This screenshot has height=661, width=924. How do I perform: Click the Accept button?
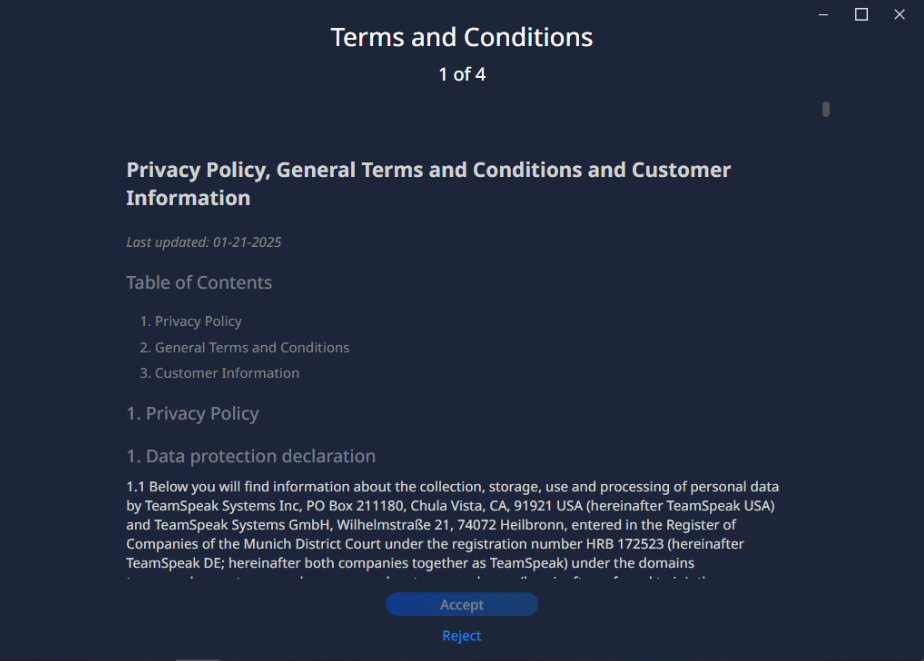[x=461, y=604]
